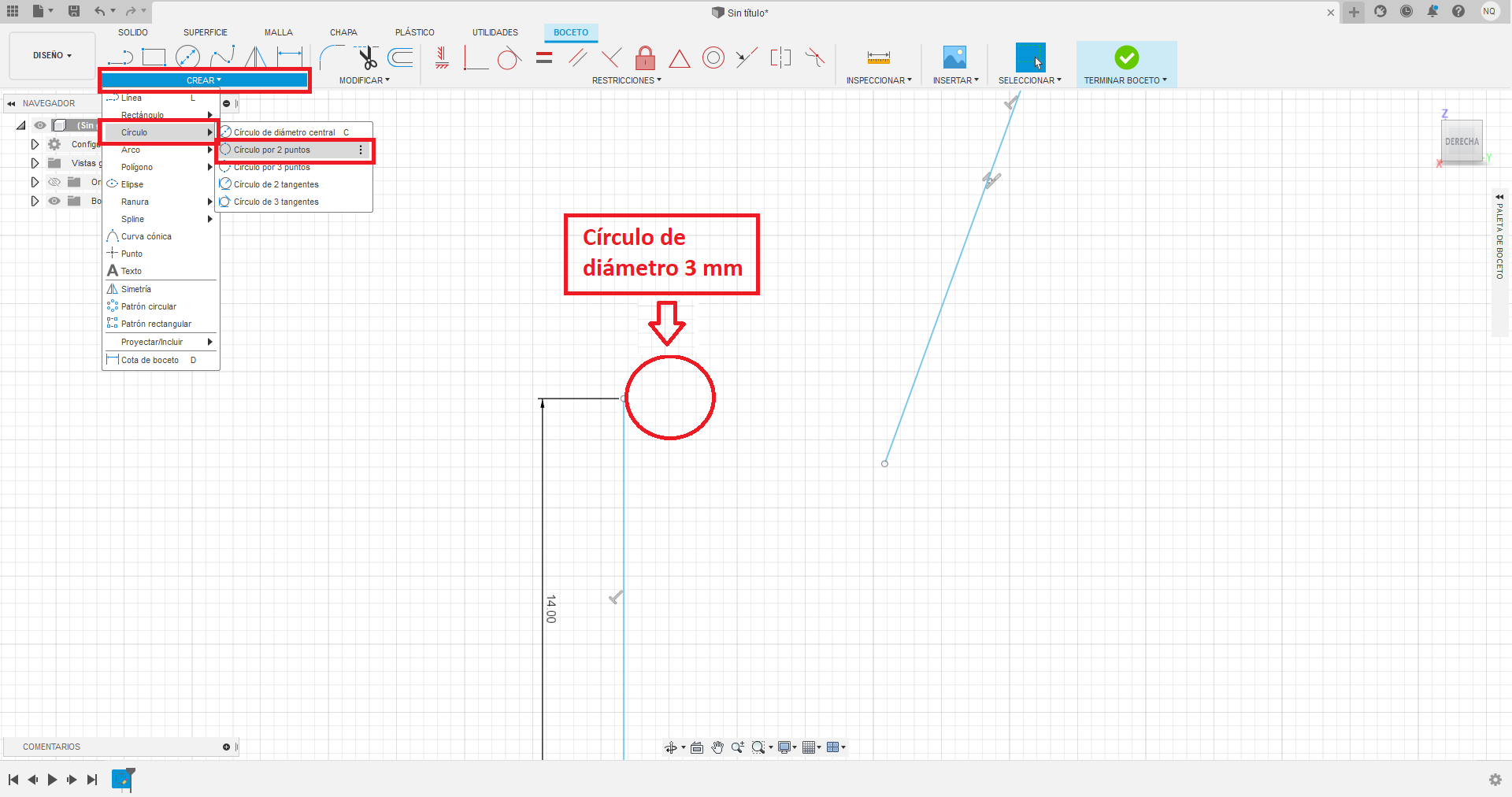Viewport: 1512px width, 797px height.
Task: Expand the Configuración node in the browser
Action: pyautogui.click(x=35, y=144)
